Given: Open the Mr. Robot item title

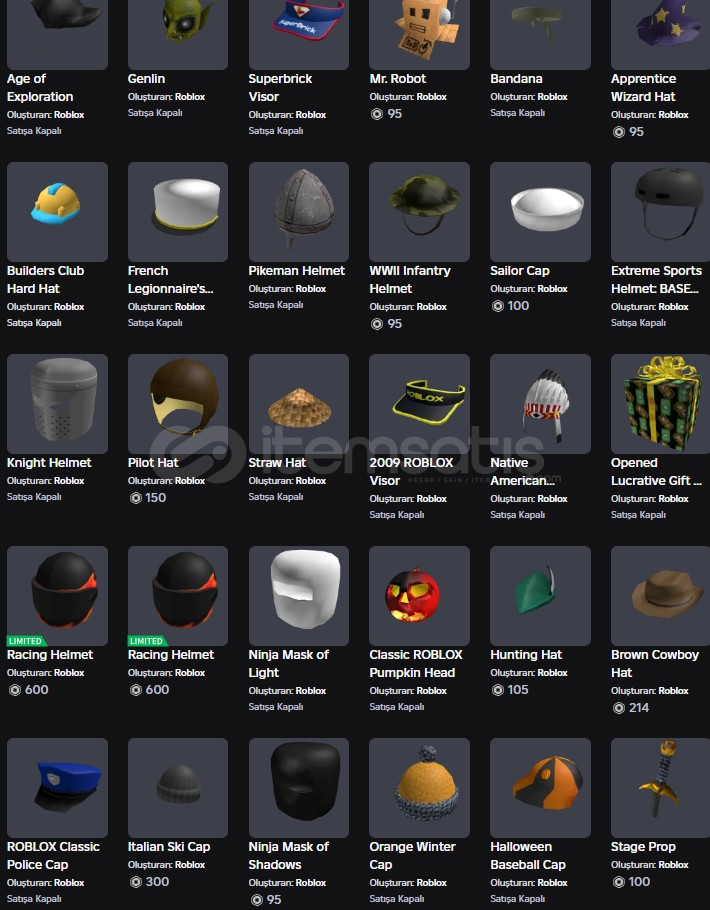Looking at the screenshot, I should tap(398, 79).
